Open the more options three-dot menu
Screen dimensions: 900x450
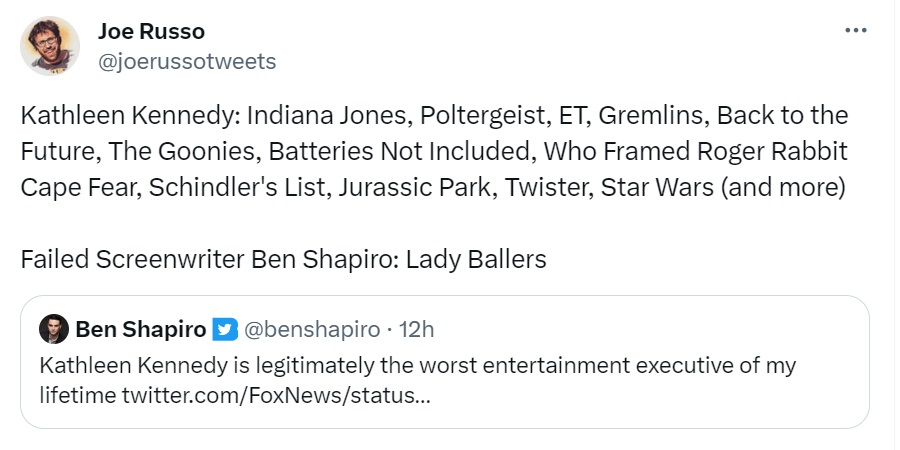pos(856,30)
